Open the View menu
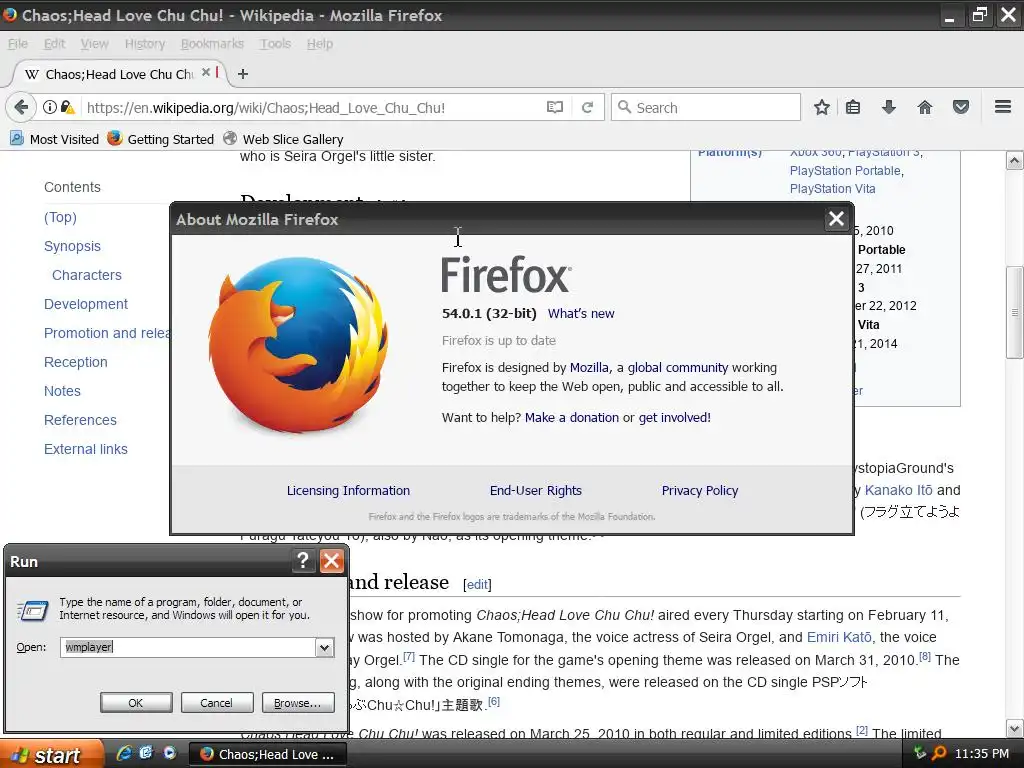 click(95, 44)
